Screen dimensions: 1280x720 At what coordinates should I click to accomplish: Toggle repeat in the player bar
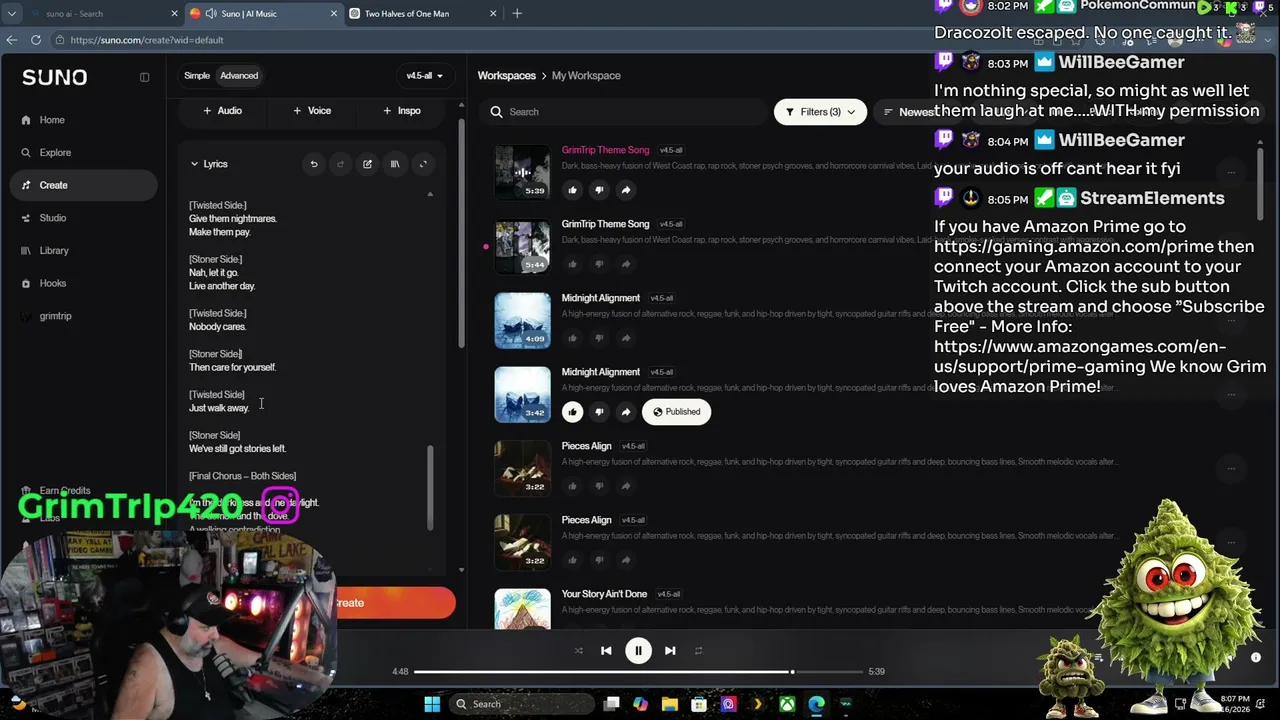(698, 651)
